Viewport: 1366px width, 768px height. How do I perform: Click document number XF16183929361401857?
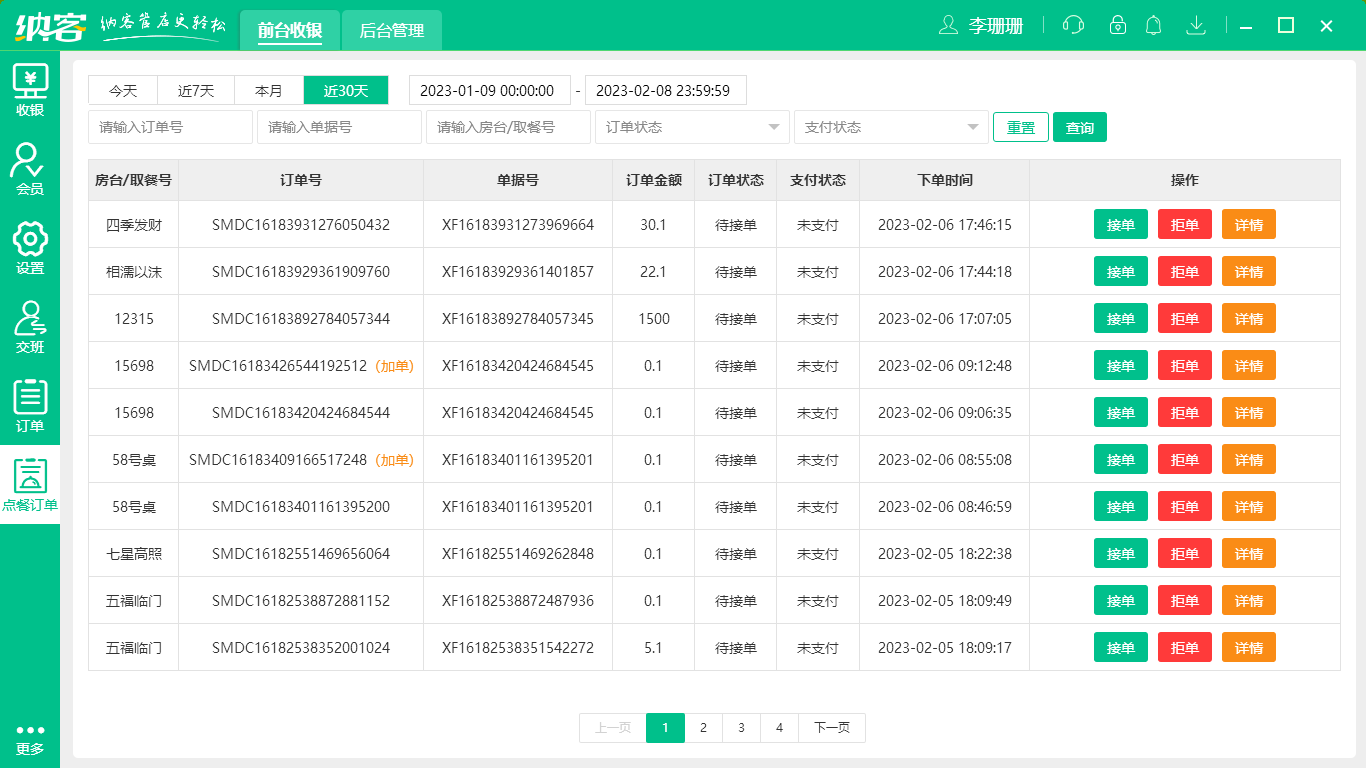(518, 272)
